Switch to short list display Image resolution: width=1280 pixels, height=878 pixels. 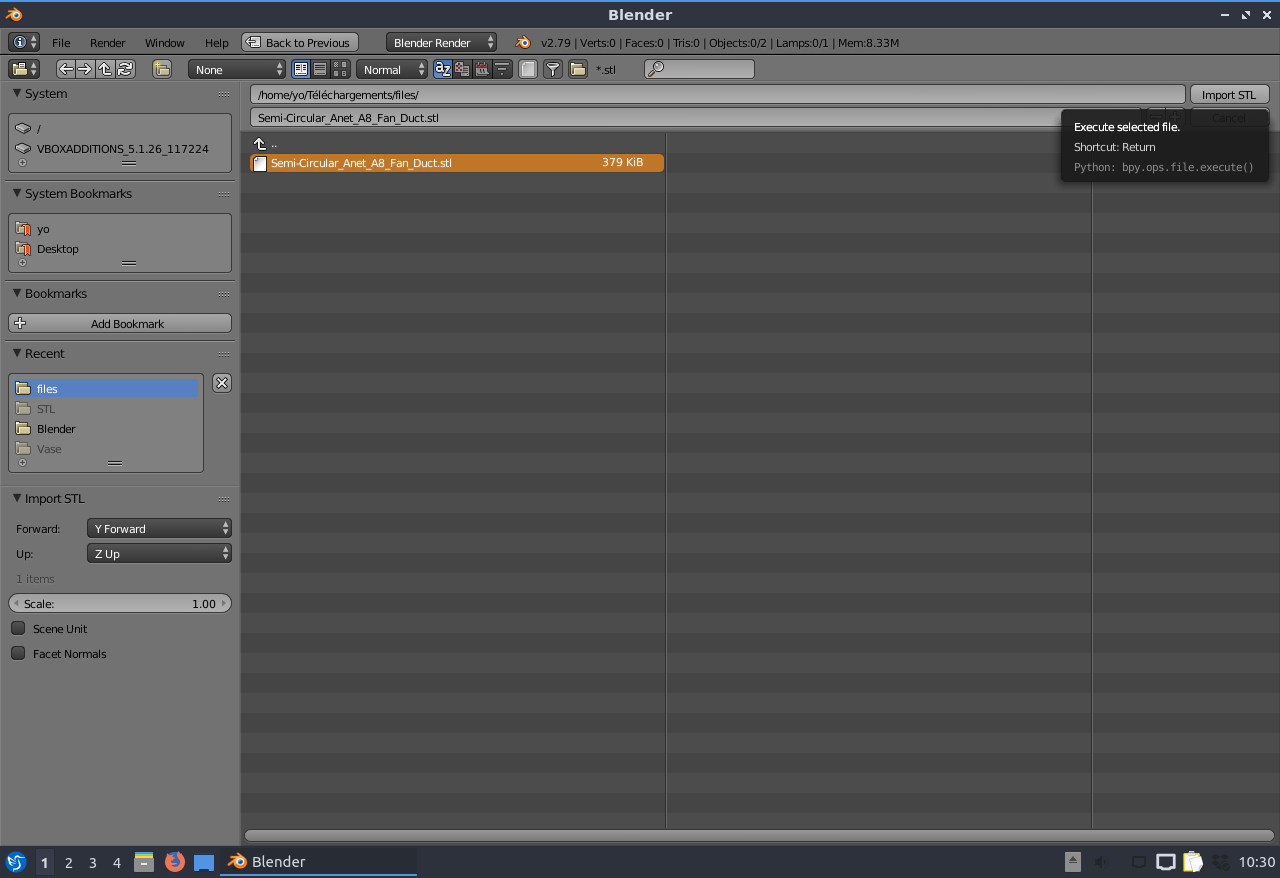click(300, 69)
